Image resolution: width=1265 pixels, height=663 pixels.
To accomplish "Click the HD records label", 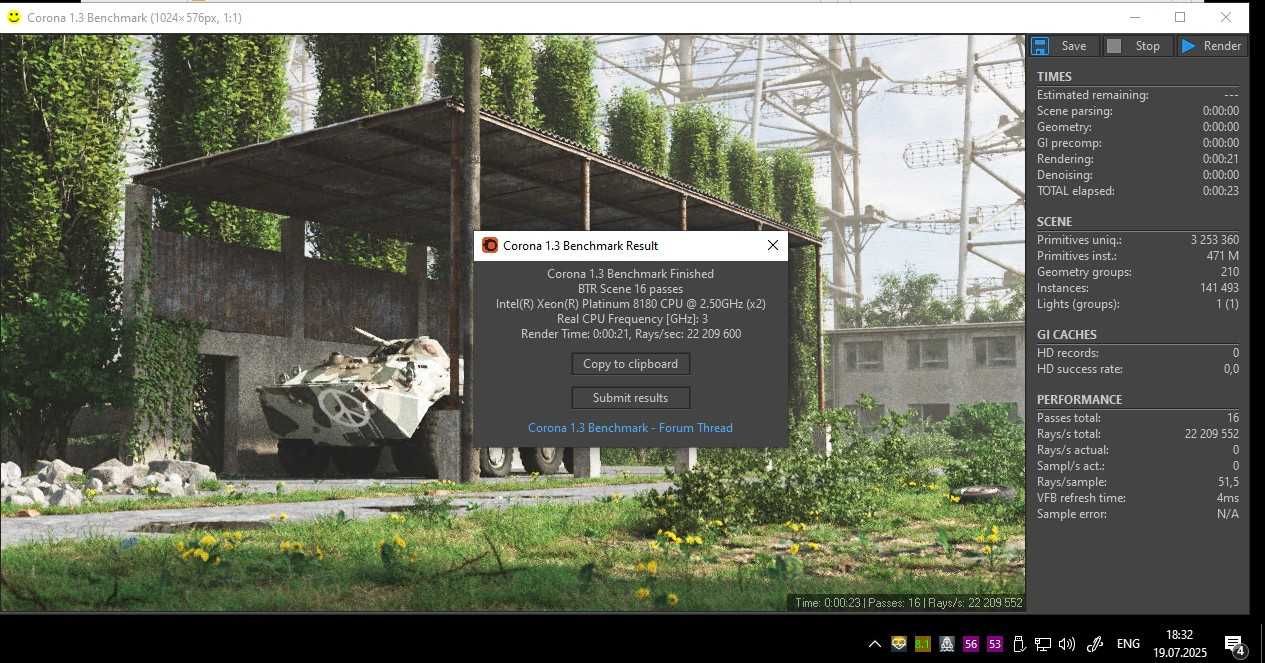I will [1067, 353].
